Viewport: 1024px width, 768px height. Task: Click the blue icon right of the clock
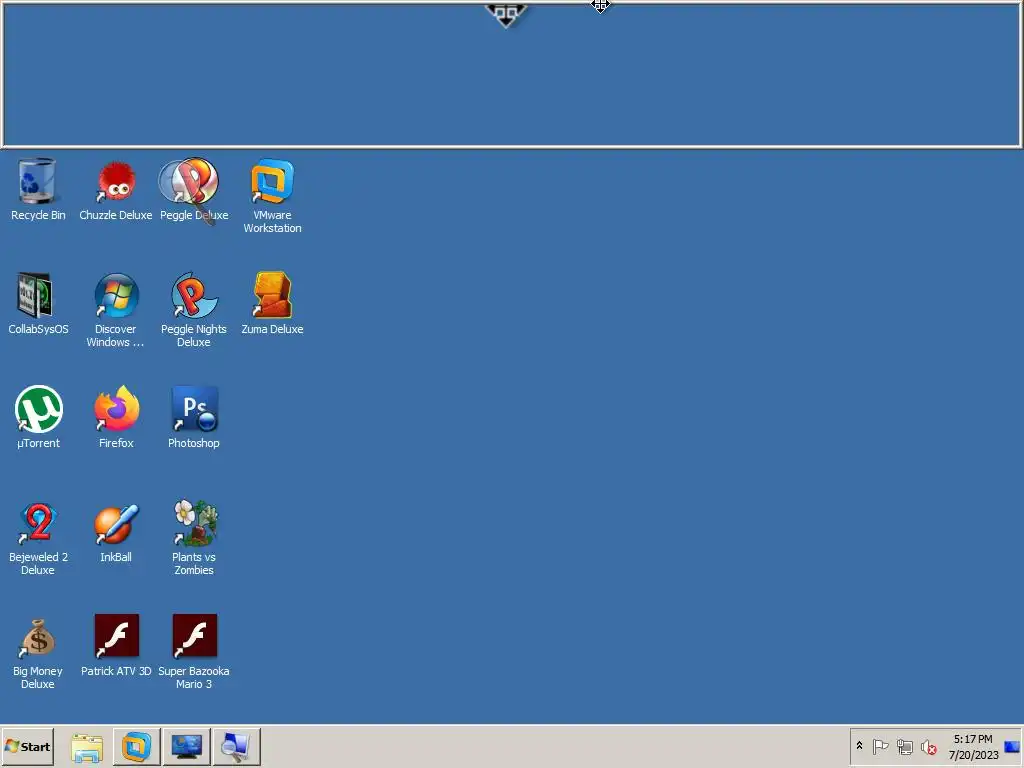pos(1012,746)
